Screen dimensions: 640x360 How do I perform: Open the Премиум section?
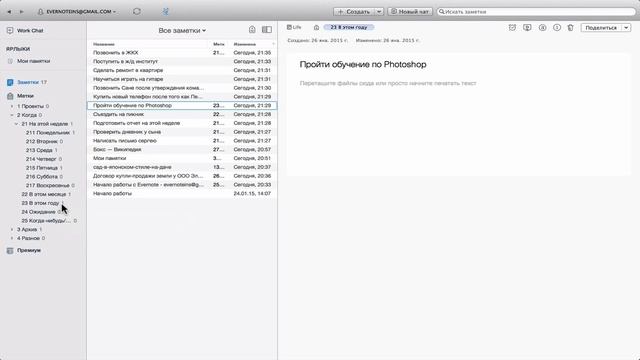(x=29, y=250)
